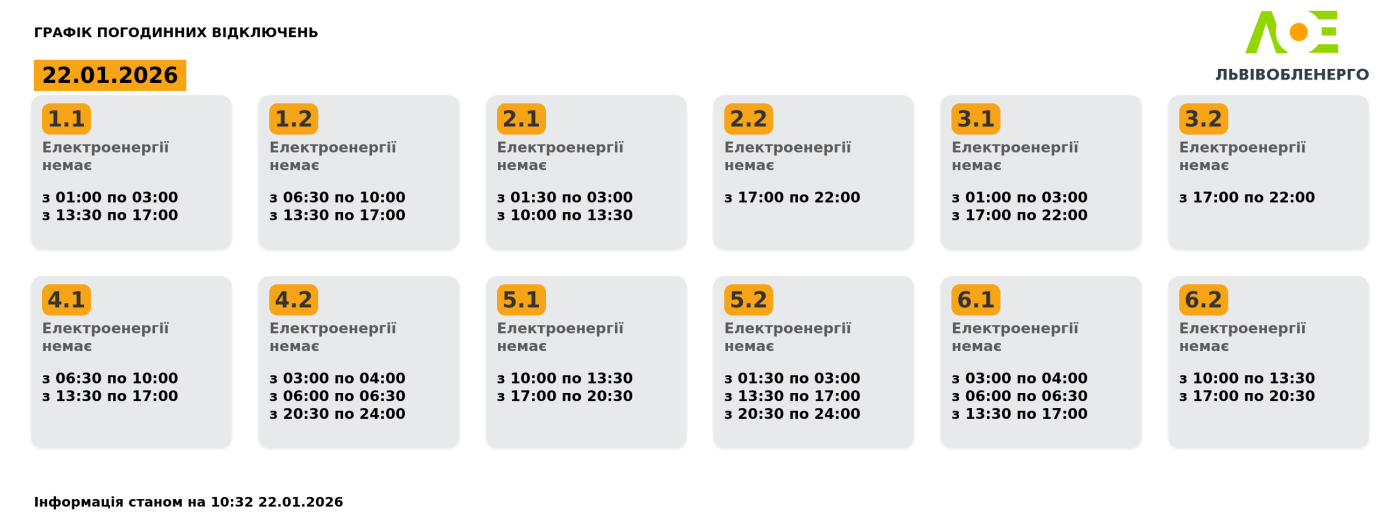
Task: Select the orange 6.2 group badge
Action: pos(1203,300)
